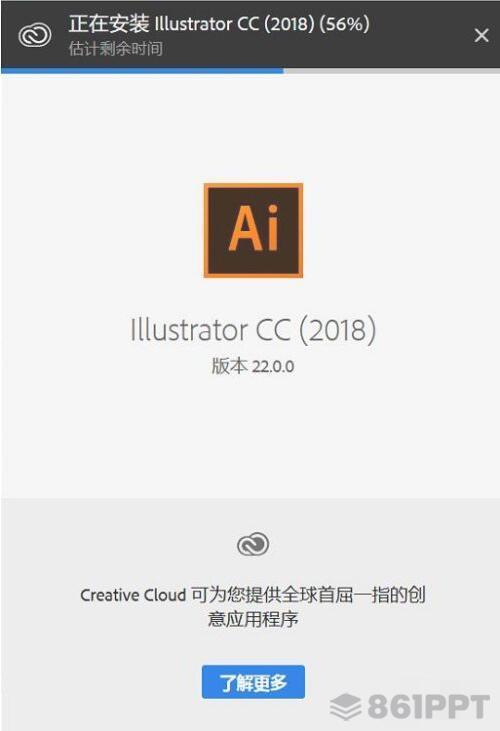Viewport: 500px width, 731px height.
Task: Click the blue filled part of progress bar
Action: coord(142,71)
